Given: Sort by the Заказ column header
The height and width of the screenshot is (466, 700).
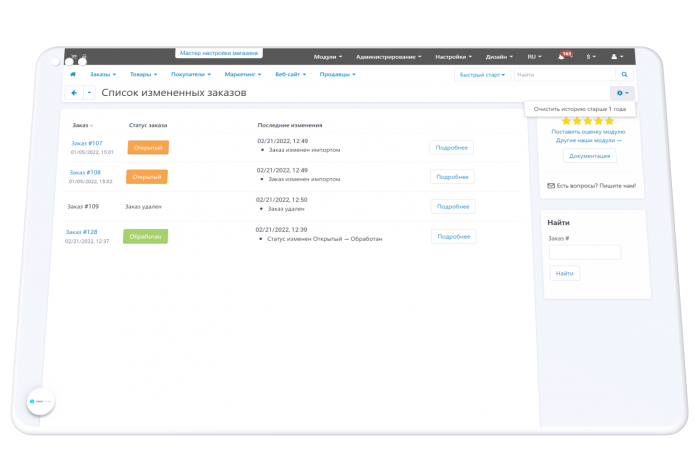Looking at the screenshot, I should (x=82, y=125).
